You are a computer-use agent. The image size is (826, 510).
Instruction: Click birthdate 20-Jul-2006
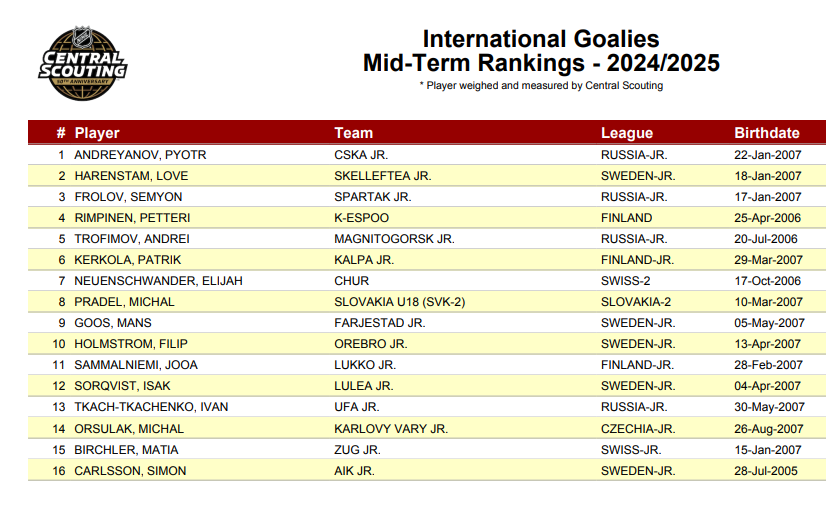click(767, 239)
